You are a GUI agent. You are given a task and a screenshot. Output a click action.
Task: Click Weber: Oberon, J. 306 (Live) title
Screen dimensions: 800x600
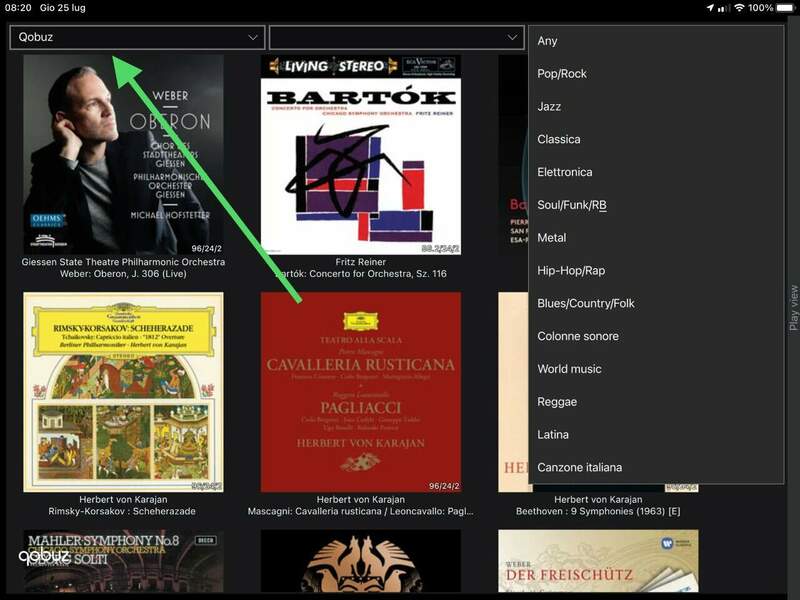point(123,274)
